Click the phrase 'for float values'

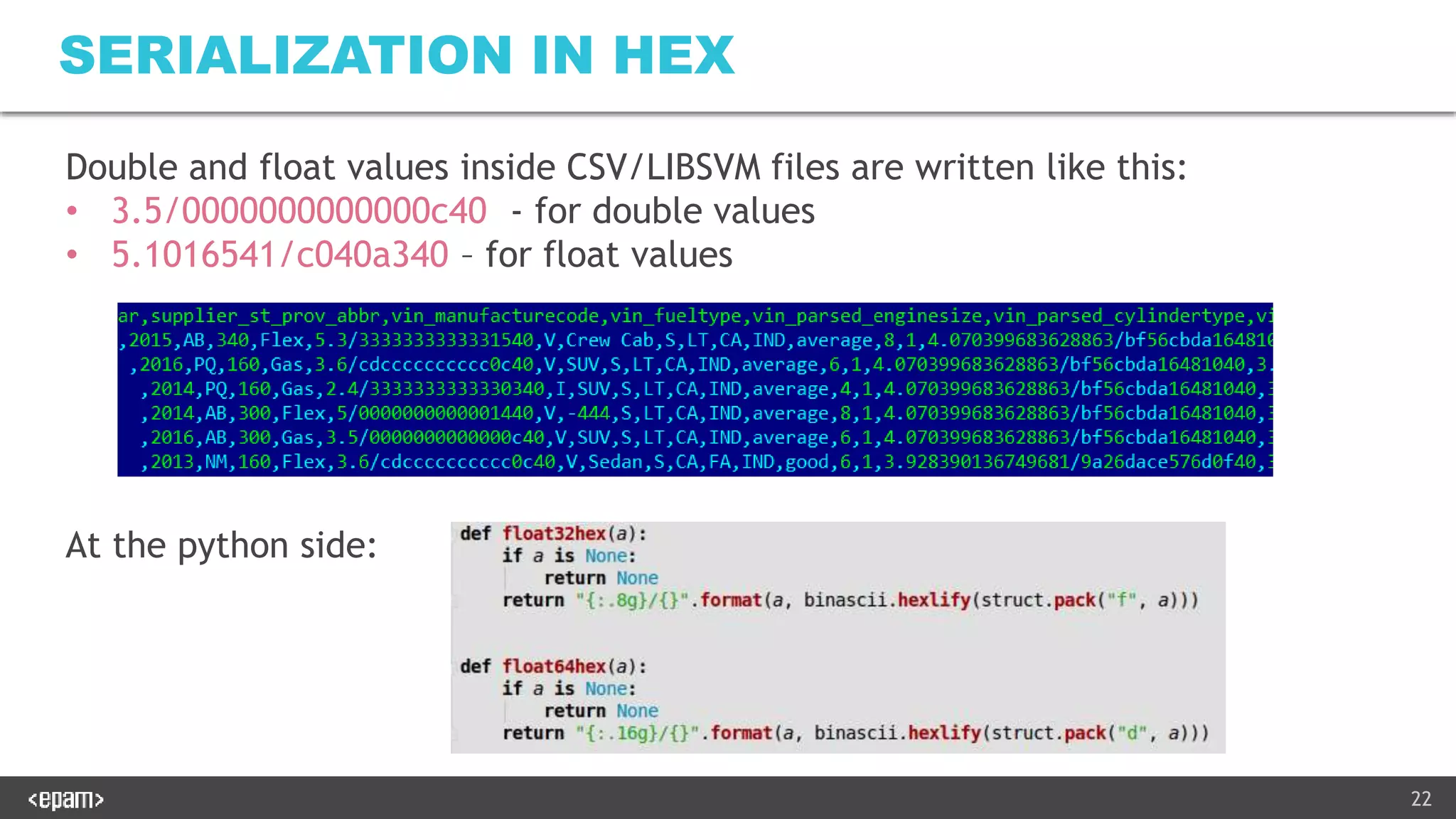pos(609,255)
